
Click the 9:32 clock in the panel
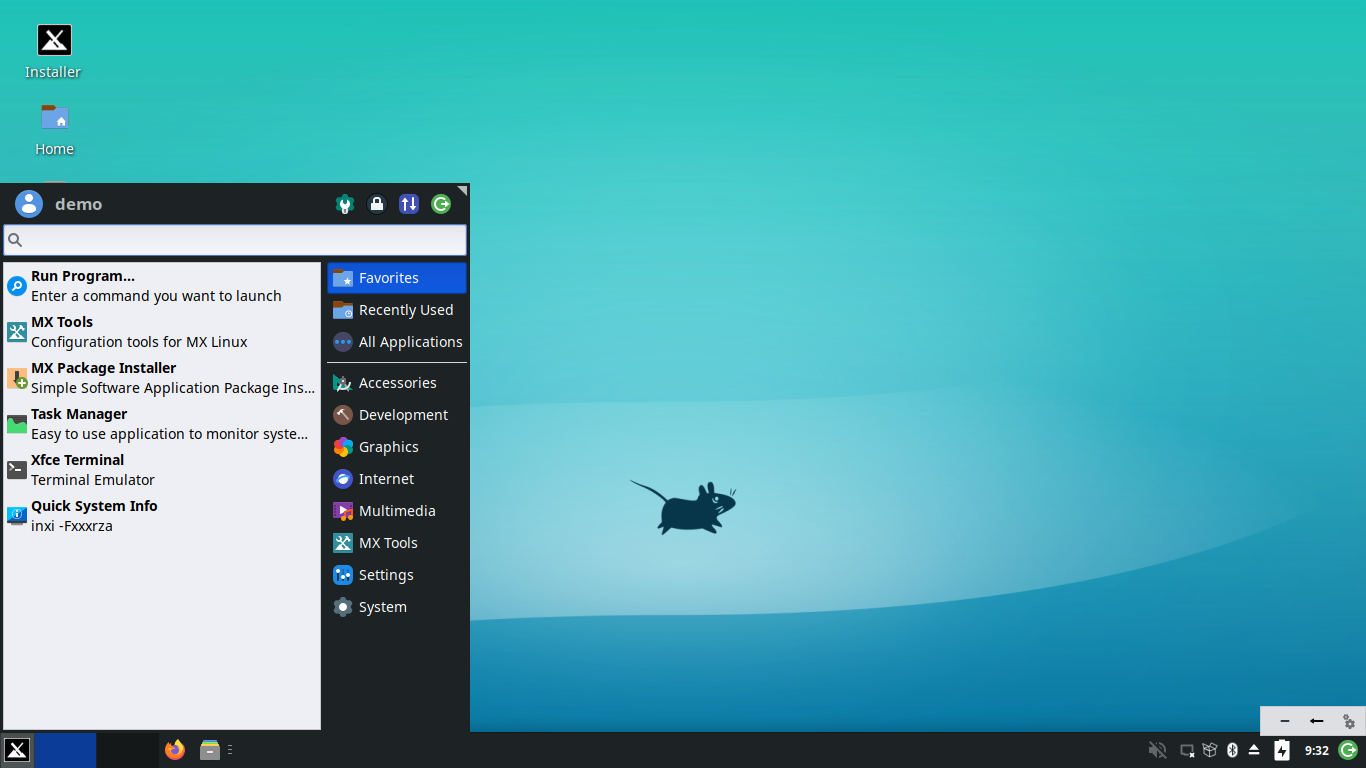[x=1317, y=750]
